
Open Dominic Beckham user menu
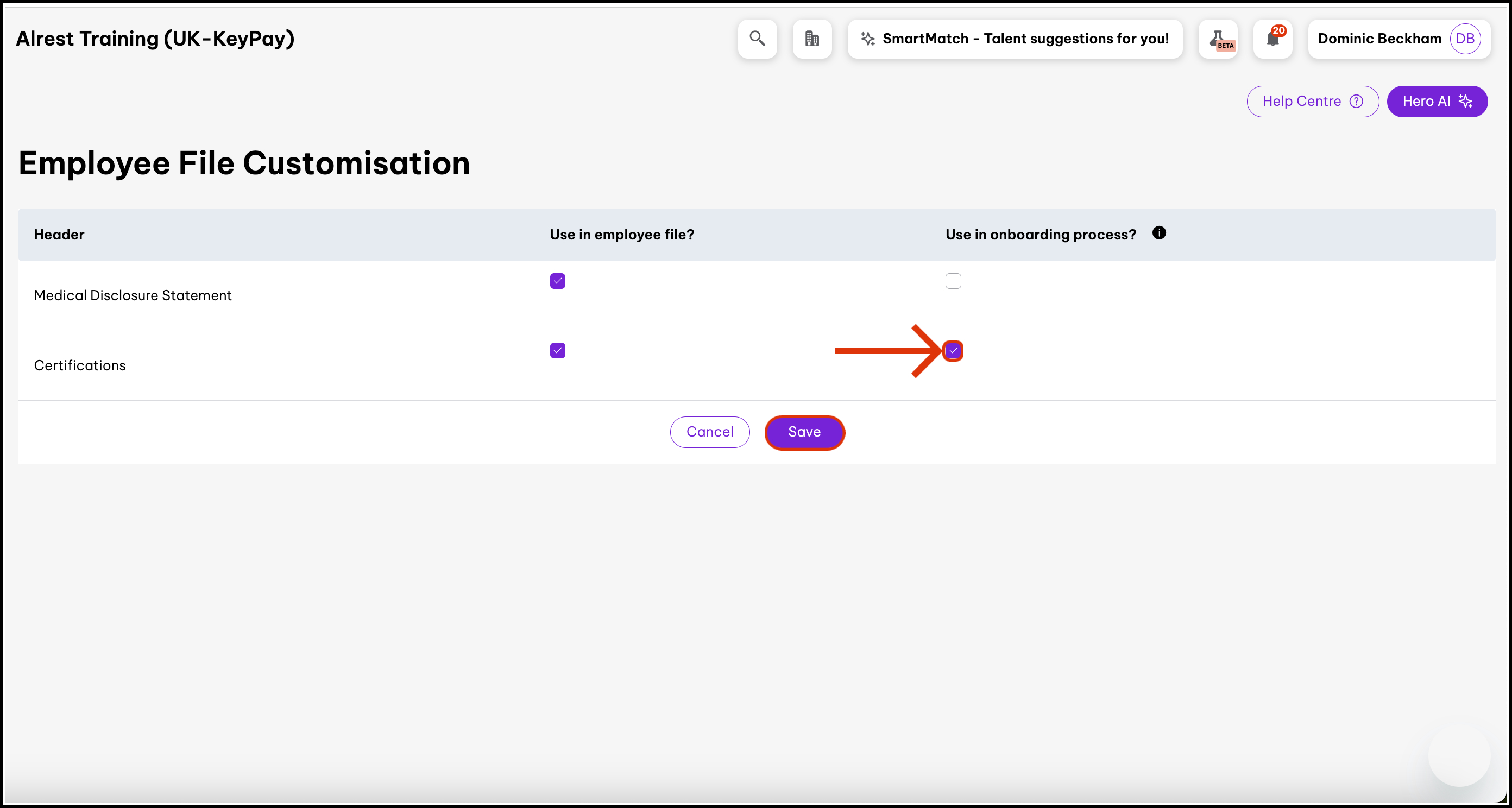1379,39
